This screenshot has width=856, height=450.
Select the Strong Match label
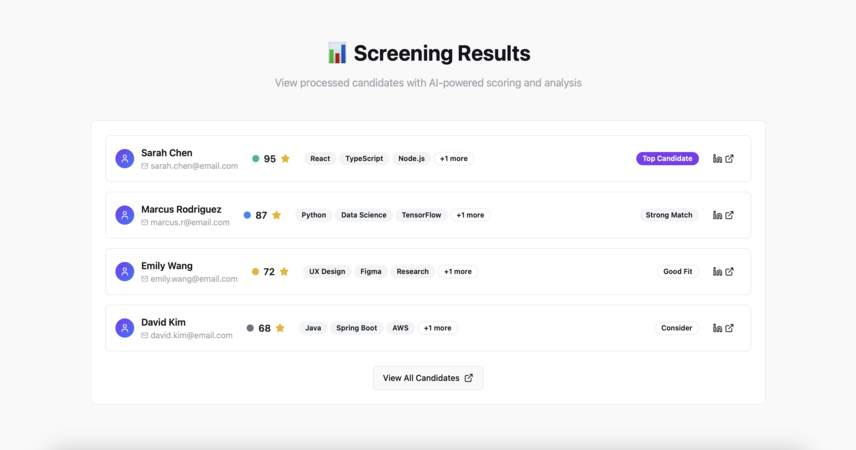click(x=669, y=215)
